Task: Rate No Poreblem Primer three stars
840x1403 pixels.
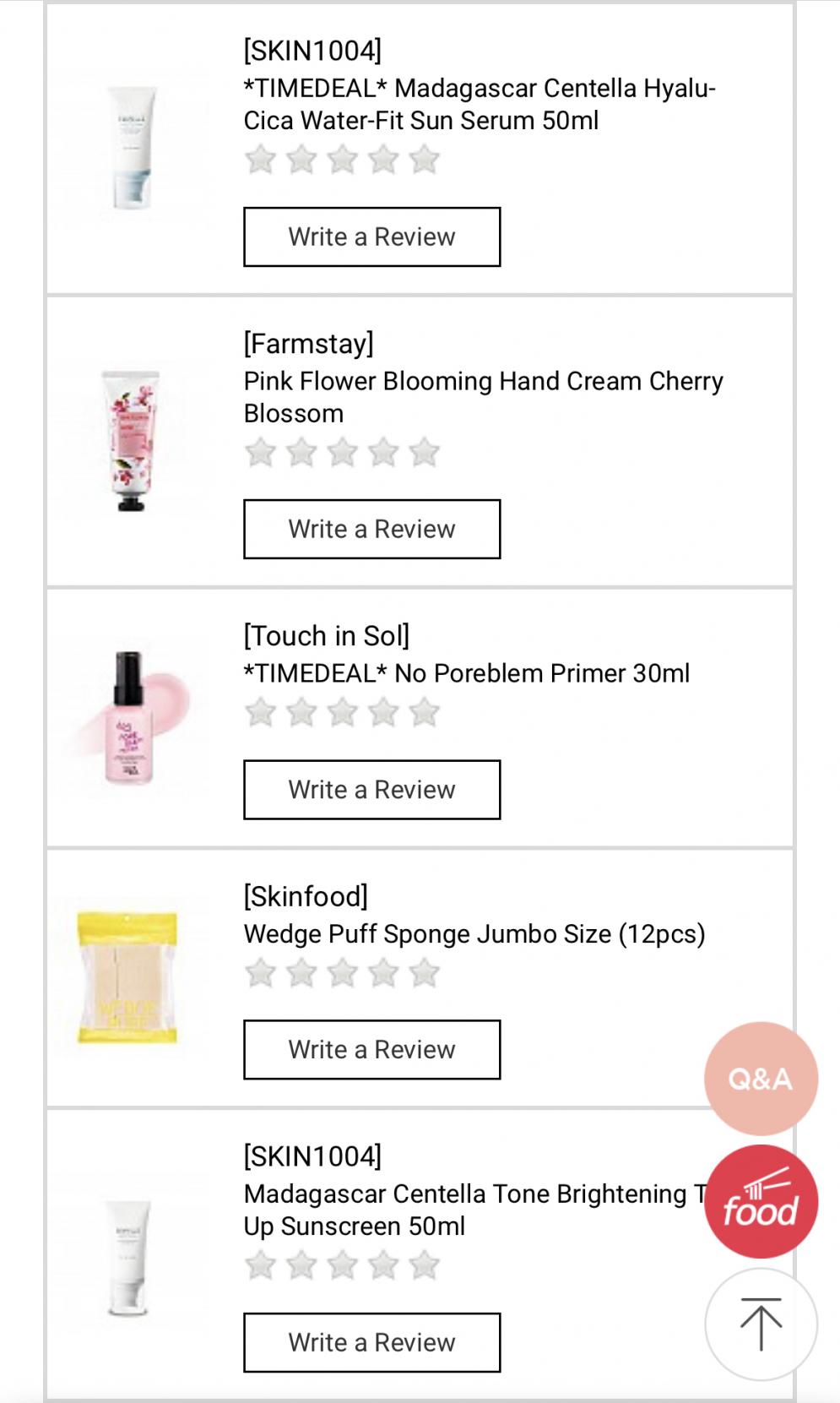Action: click(x=342, y=713)
